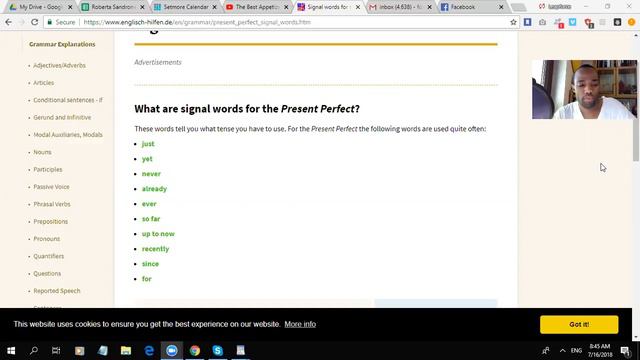Switch to the Gmail Inbox tab
The width and height of the screenshot is (640, 360).
[x=400, y=7]
